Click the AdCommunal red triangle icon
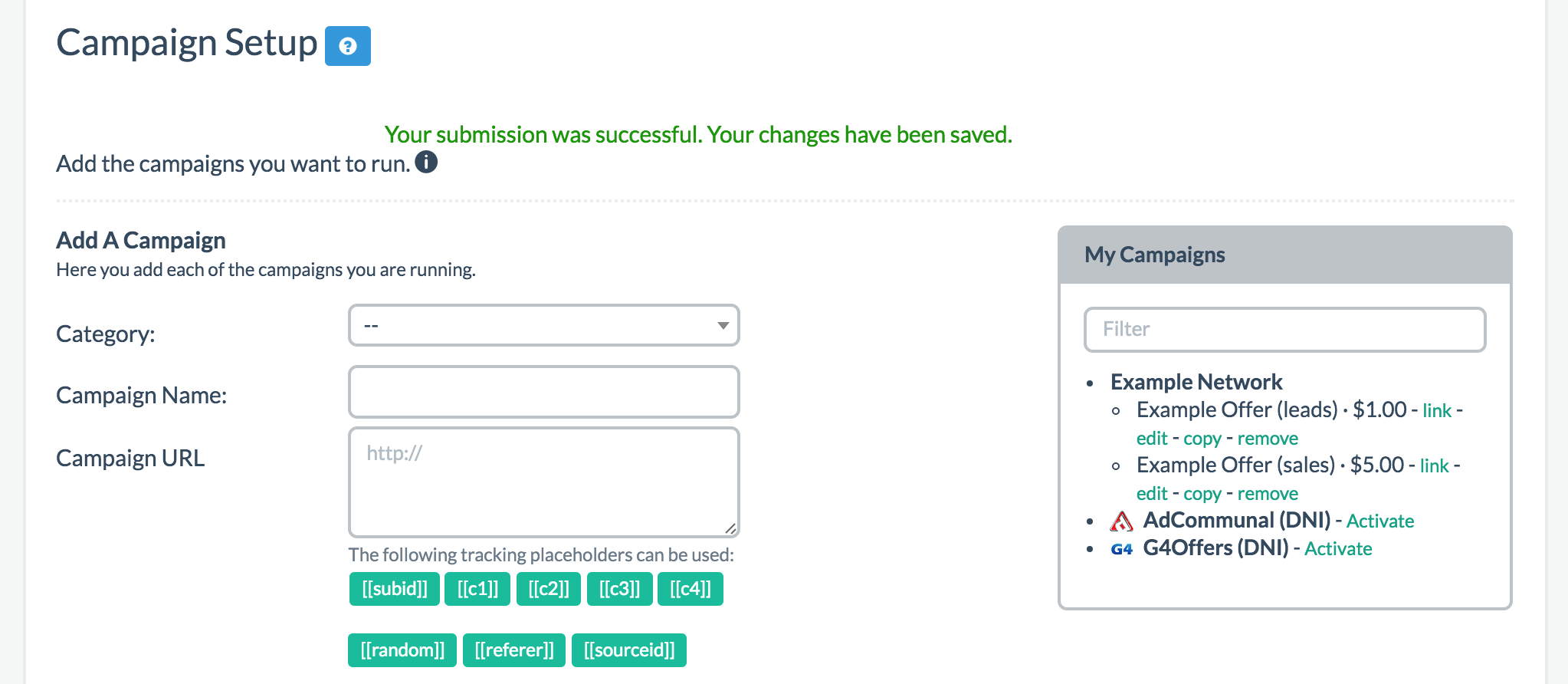Viewport: 1568px width, 684px height. tap(1120, 521)
